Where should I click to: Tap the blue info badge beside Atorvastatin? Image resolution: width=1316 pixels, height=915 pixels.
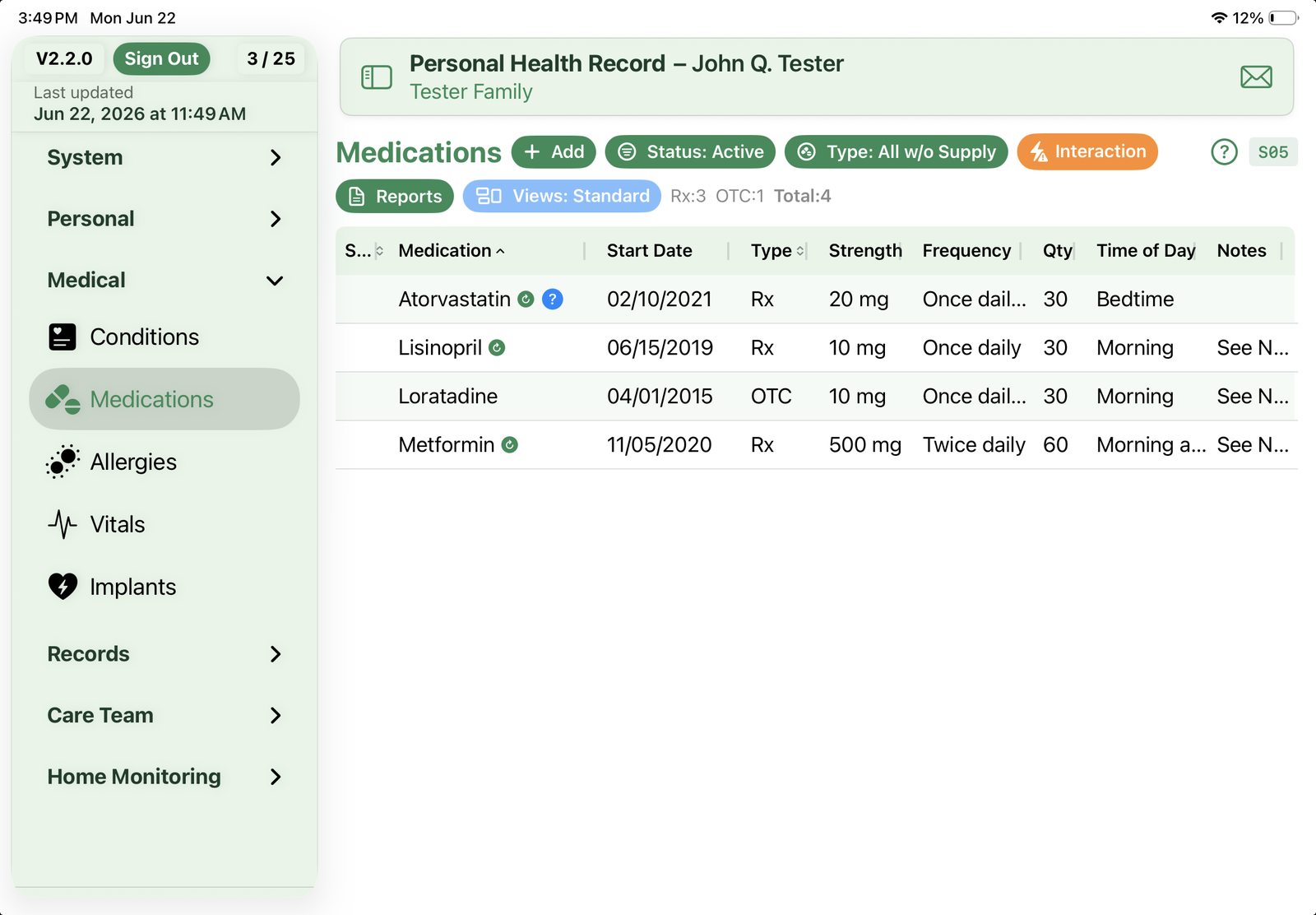[553, 300]
